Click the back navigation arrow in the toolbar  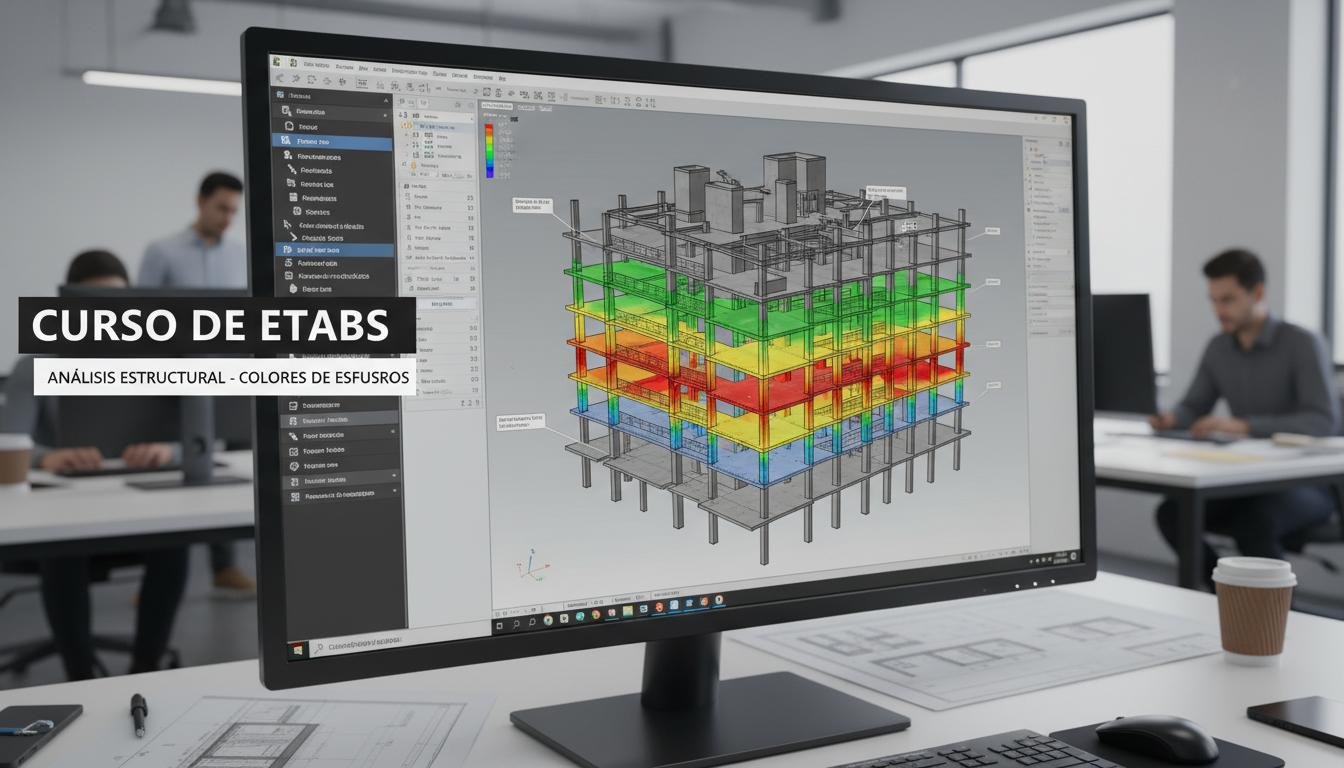pos(279,77)
